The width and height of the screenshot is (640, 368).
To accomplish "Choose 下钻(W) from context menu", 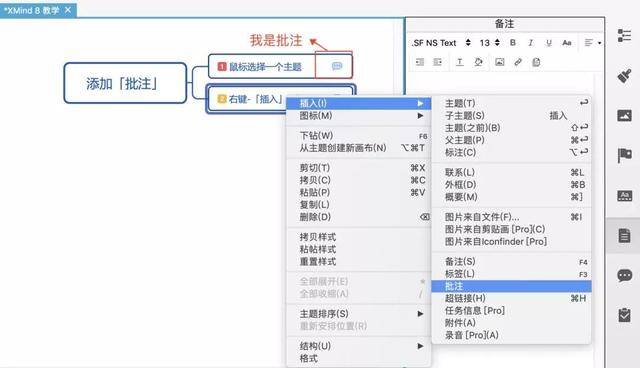I will (x=359, y=135).
